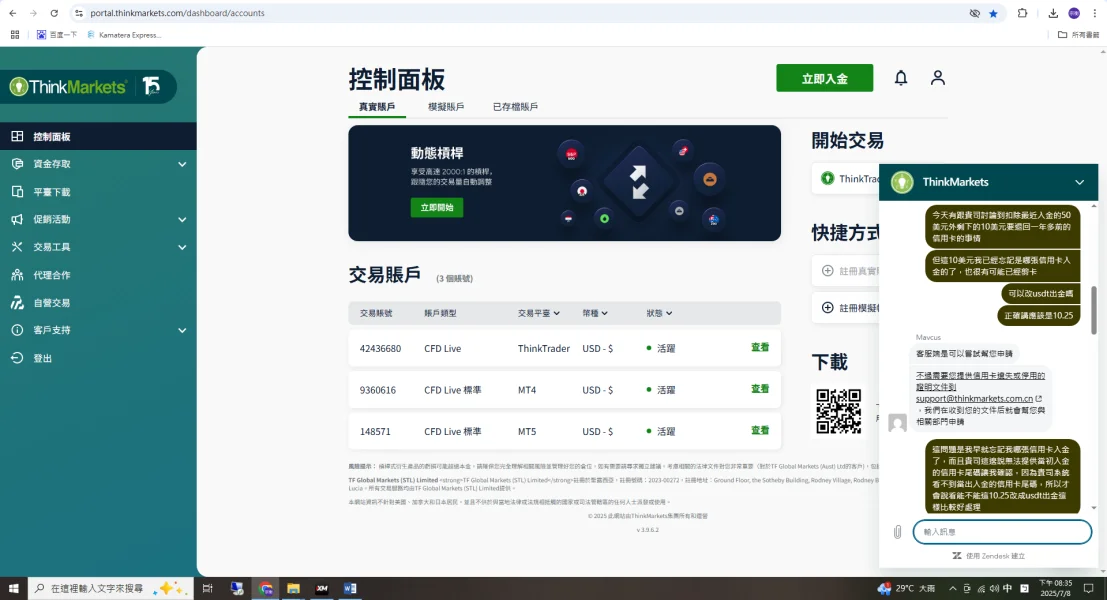Select account number 9360616
Viewport: 1107px width, 600px height.
click(x=378, y=390)
